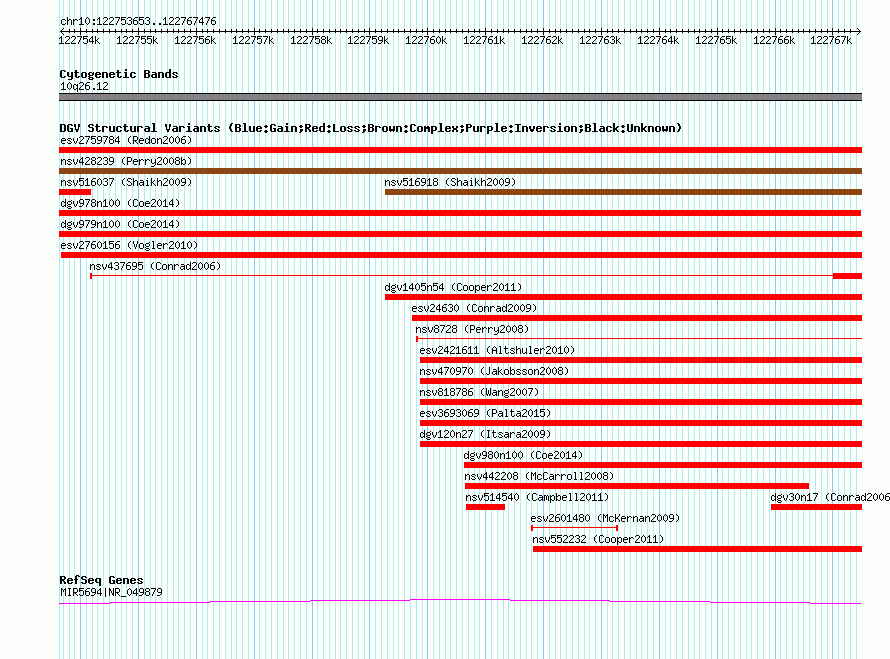Click esv2601480 (McKernan2009) label
Screen dimensions: 890x659
(605, 518)
